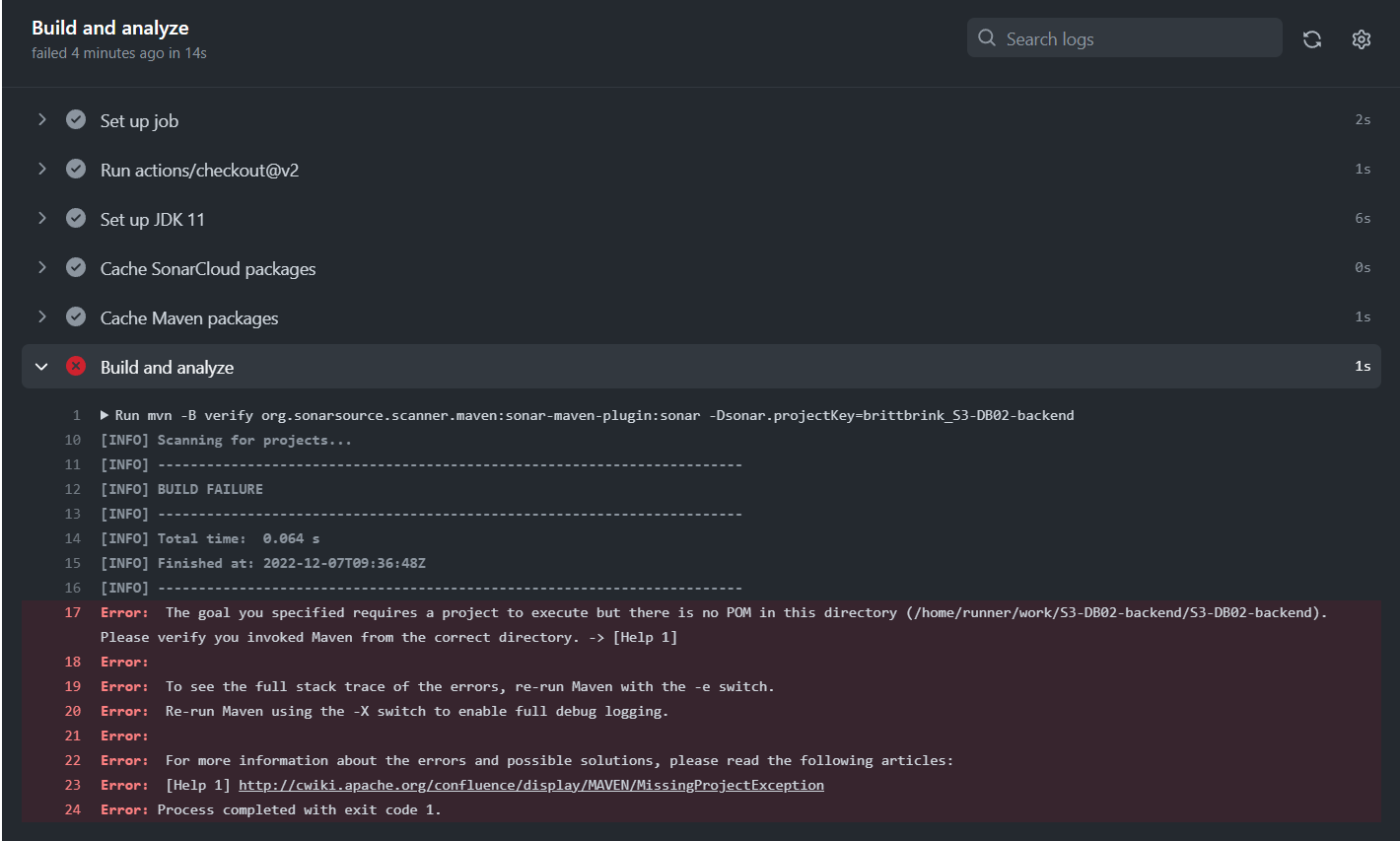Expand the Cache SonarCloud packages step

41,267
